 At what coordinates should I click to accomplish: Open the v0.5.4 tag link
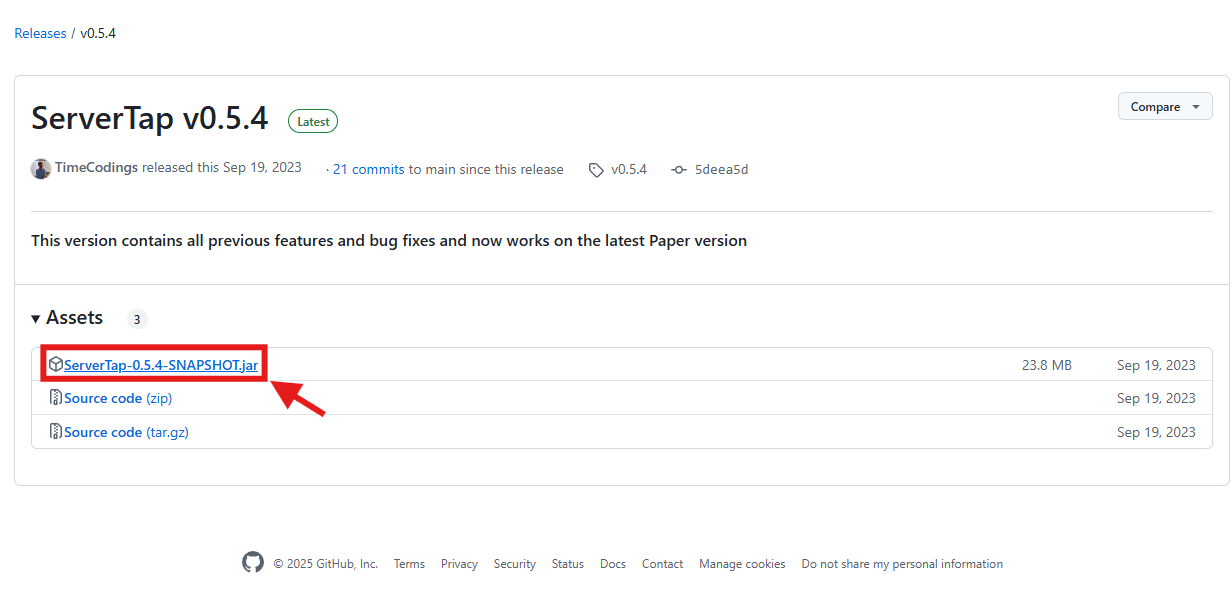coord(629,170)
